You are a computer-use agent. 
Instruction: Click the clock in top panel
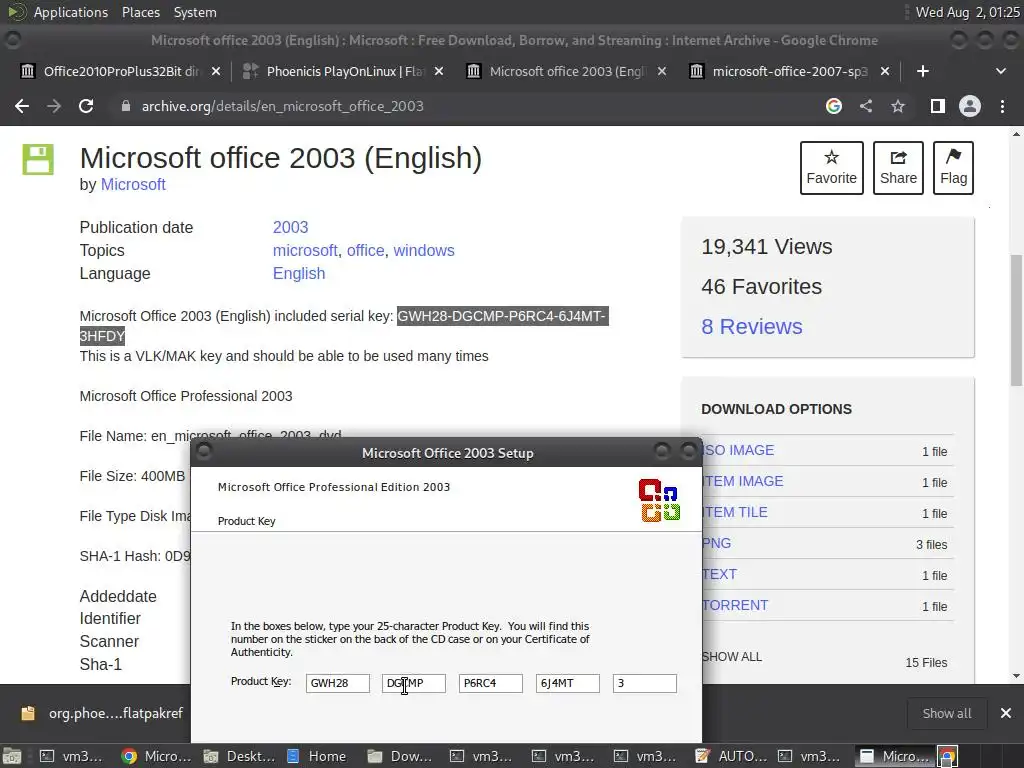[967, 12]
